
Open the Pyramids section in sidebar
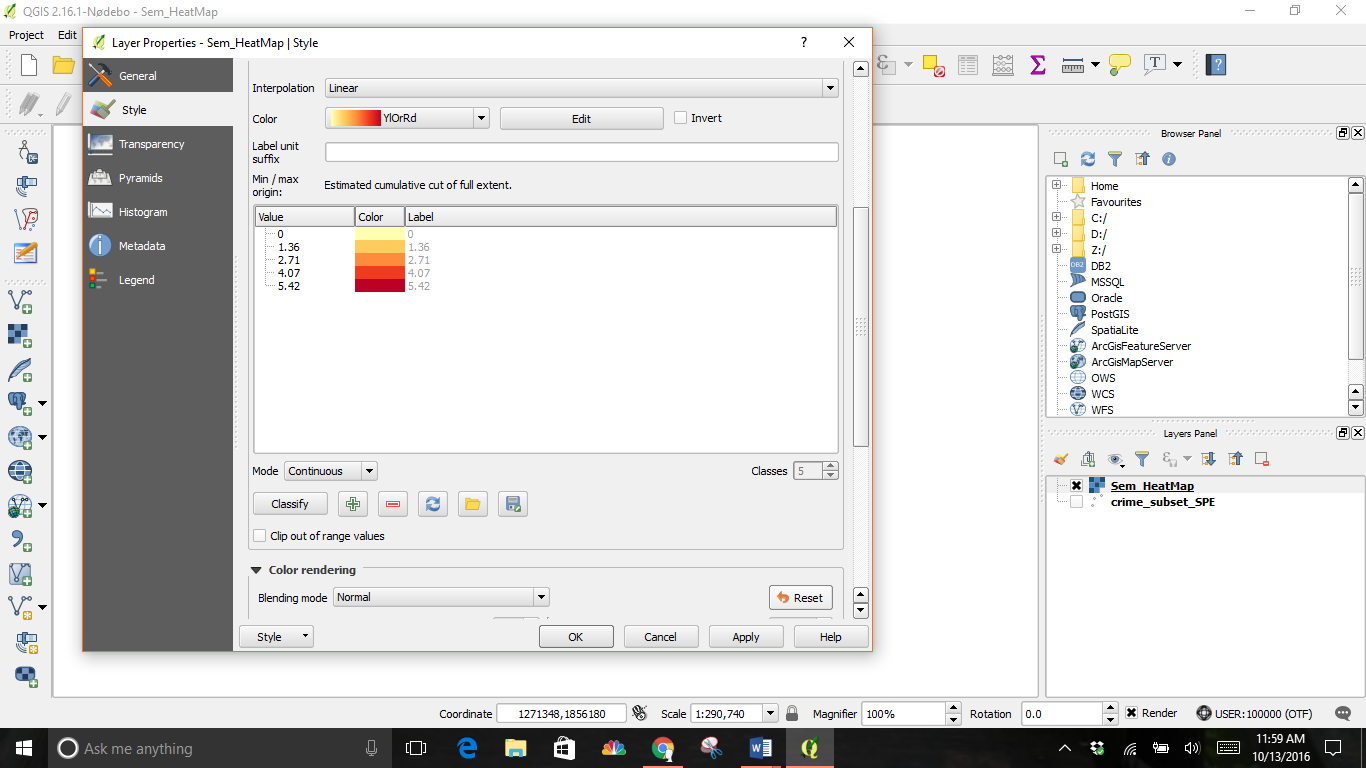coord(140,178)
